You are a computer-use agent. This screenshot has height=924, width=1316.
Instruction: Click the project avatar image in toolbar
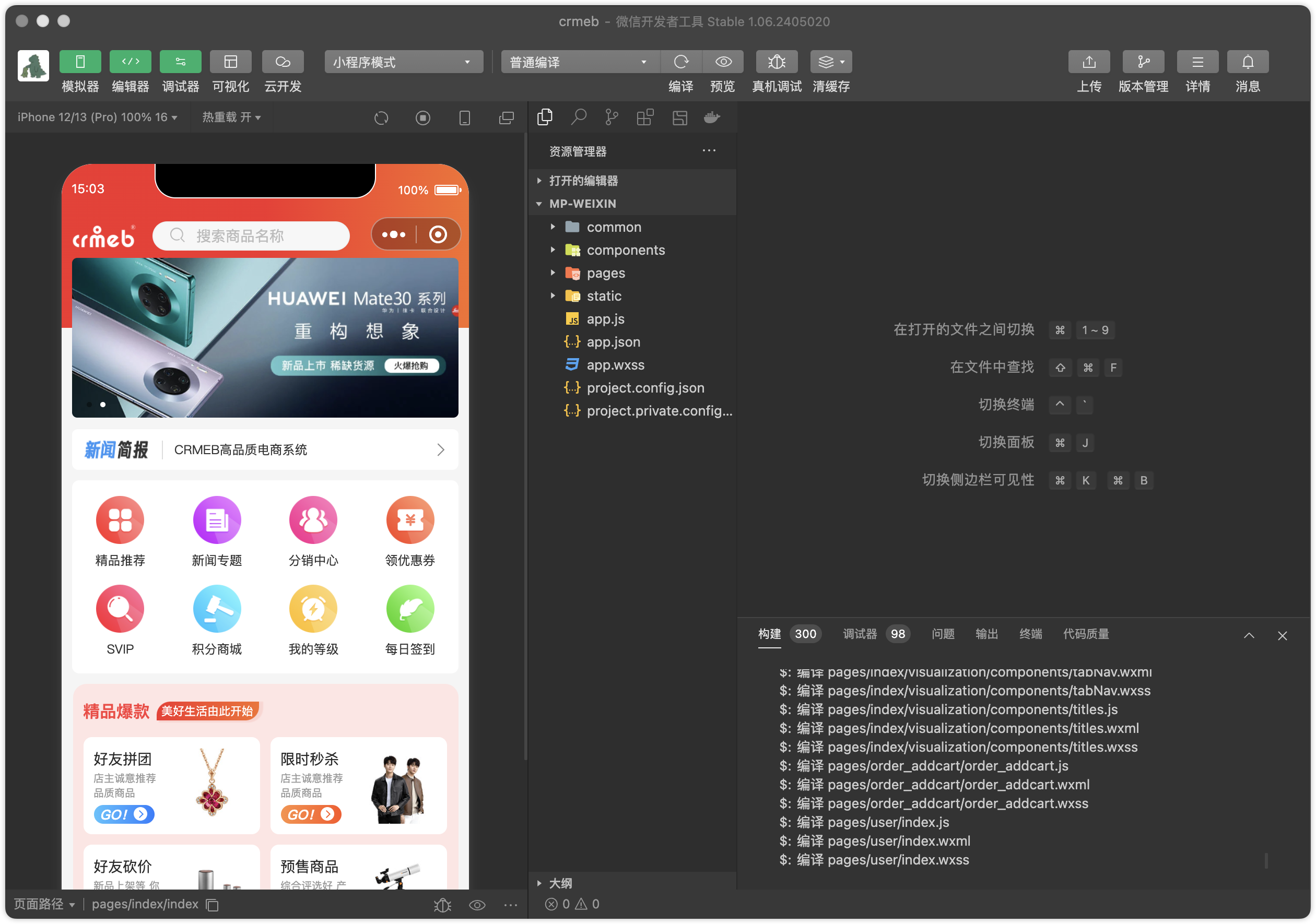click(x=33, y=66)
